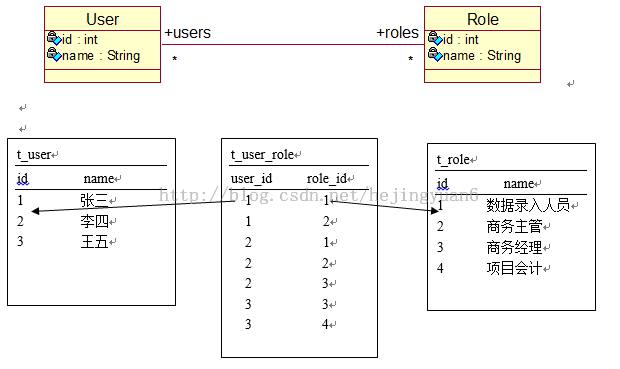Select the User class title

pos(102,19)
